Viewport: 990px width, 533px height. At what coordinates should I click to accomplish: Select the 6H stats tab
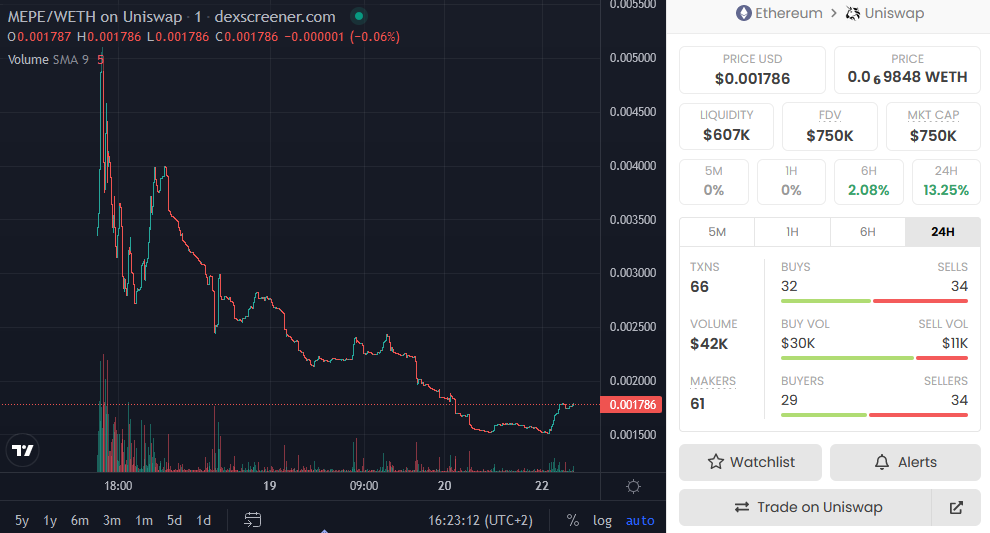[868, 232]
